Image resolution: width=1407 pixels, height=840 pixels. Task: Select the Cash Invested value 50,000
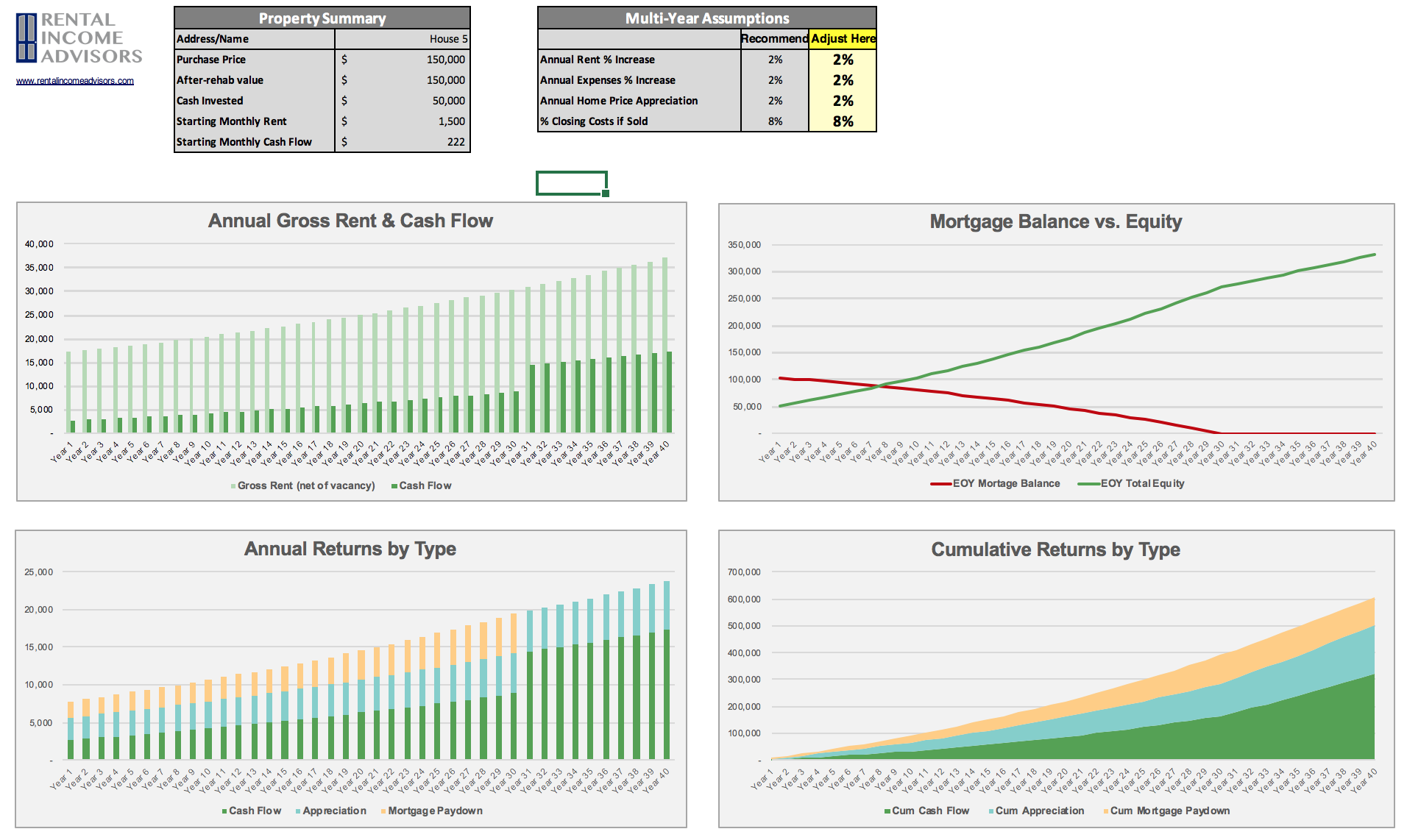403,101
